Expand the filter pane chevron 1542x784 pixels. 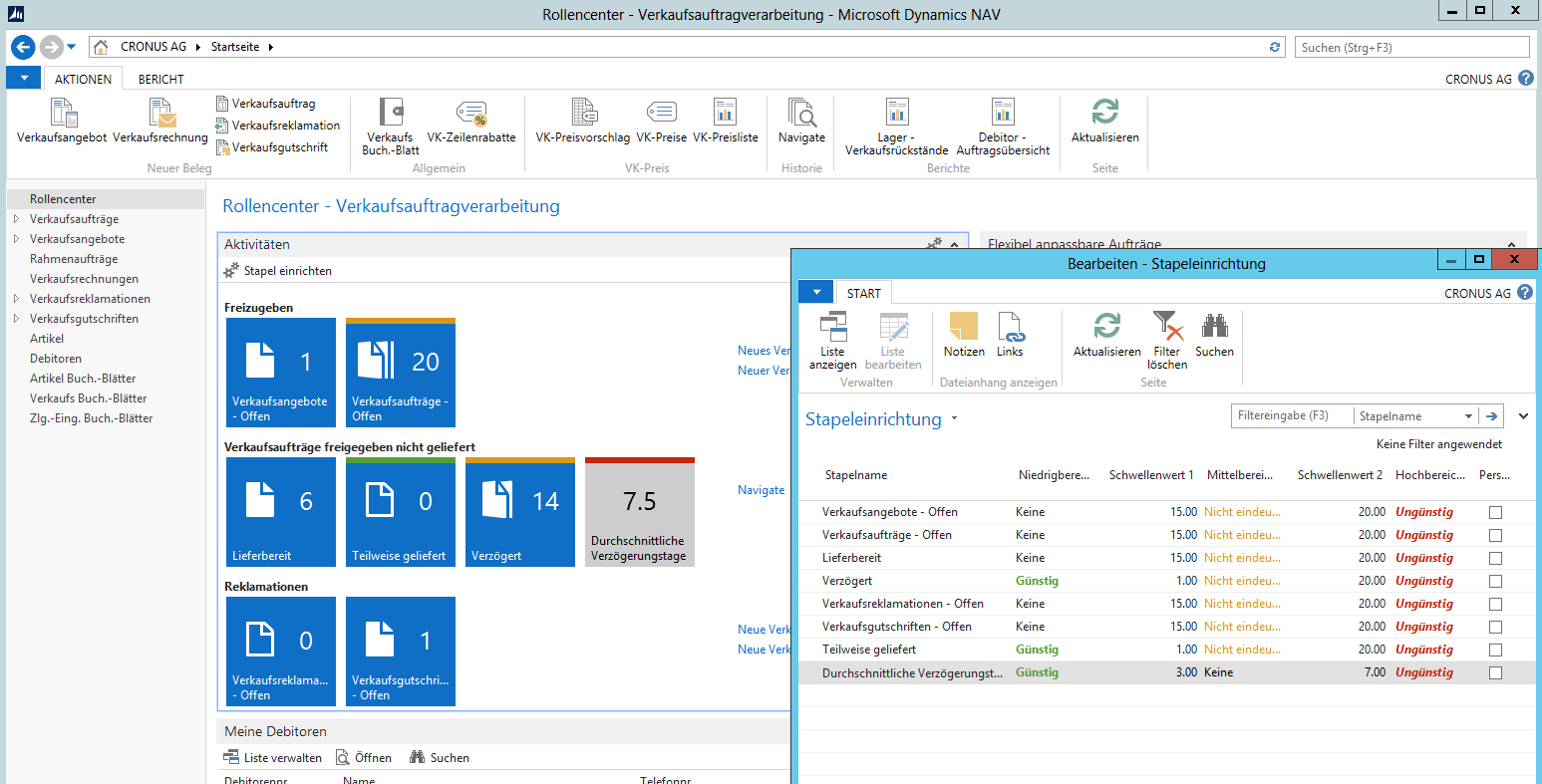(1523, 416)
